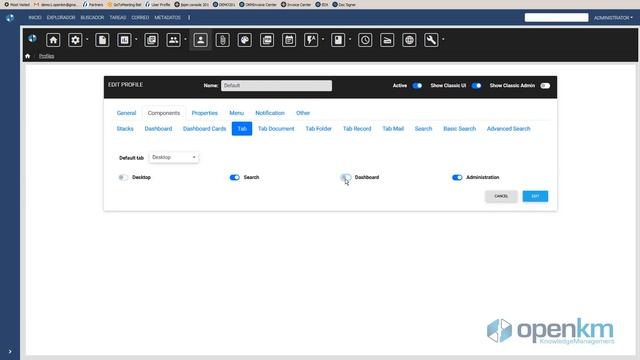Toggle the Dashboard tab switch
The height and width of the screenshot is (360, 640).
345,178
